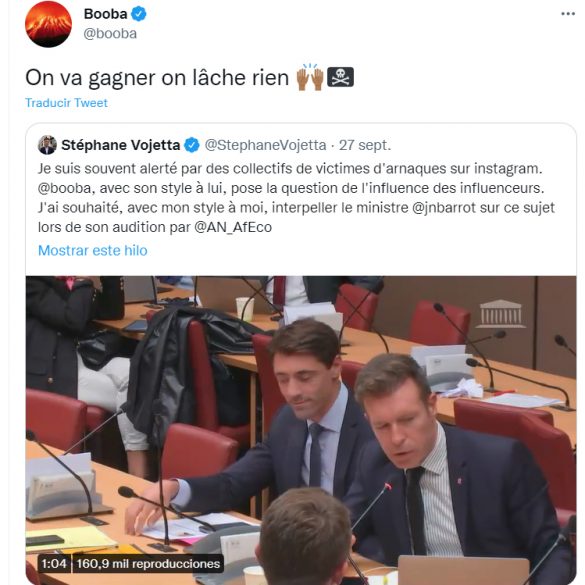Open the three-dot more options menu
Viewport: 585px width, 585px height.
pos(568,14)
